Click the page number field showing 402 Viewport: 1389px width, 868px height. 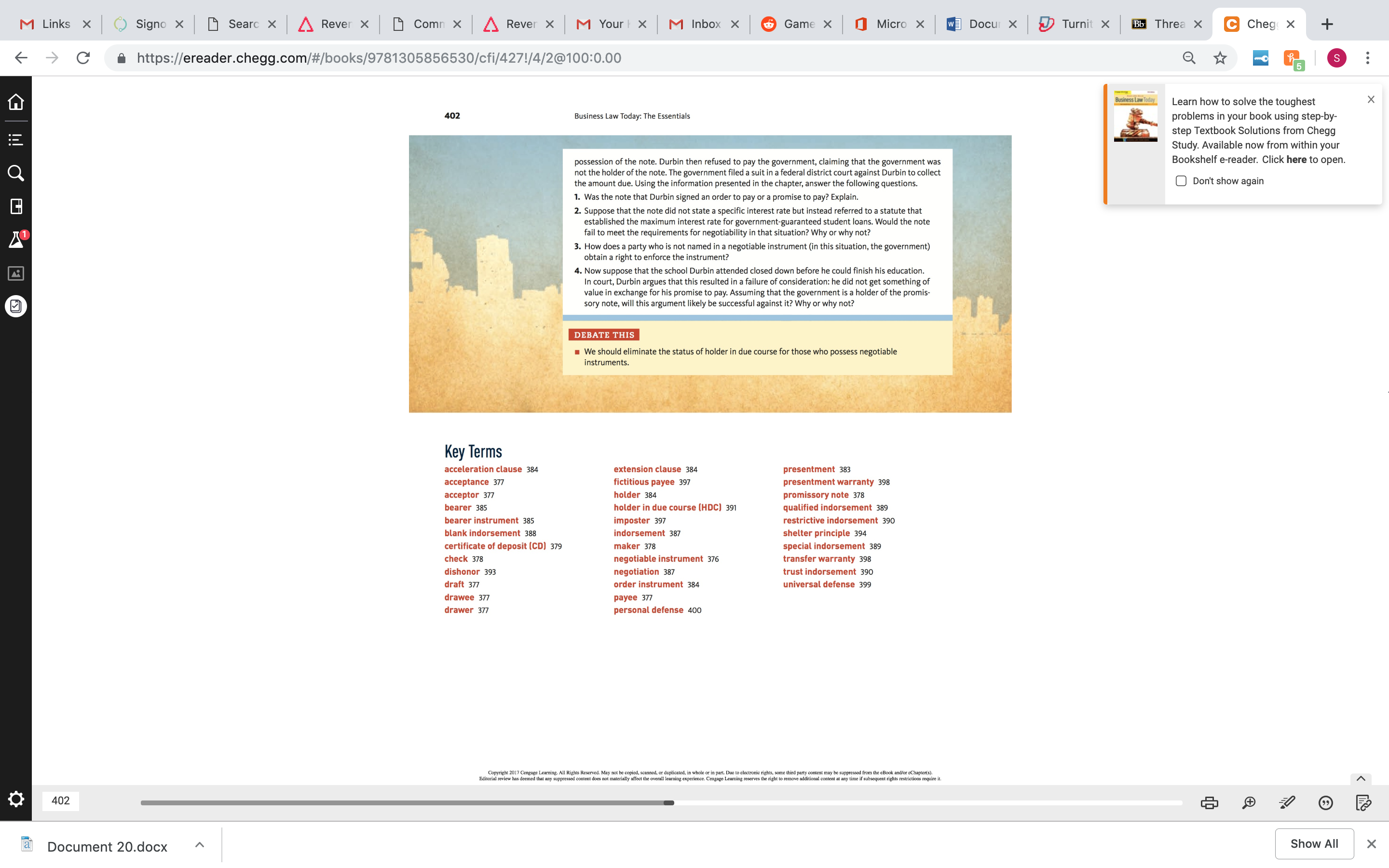[x=60, y=801]
